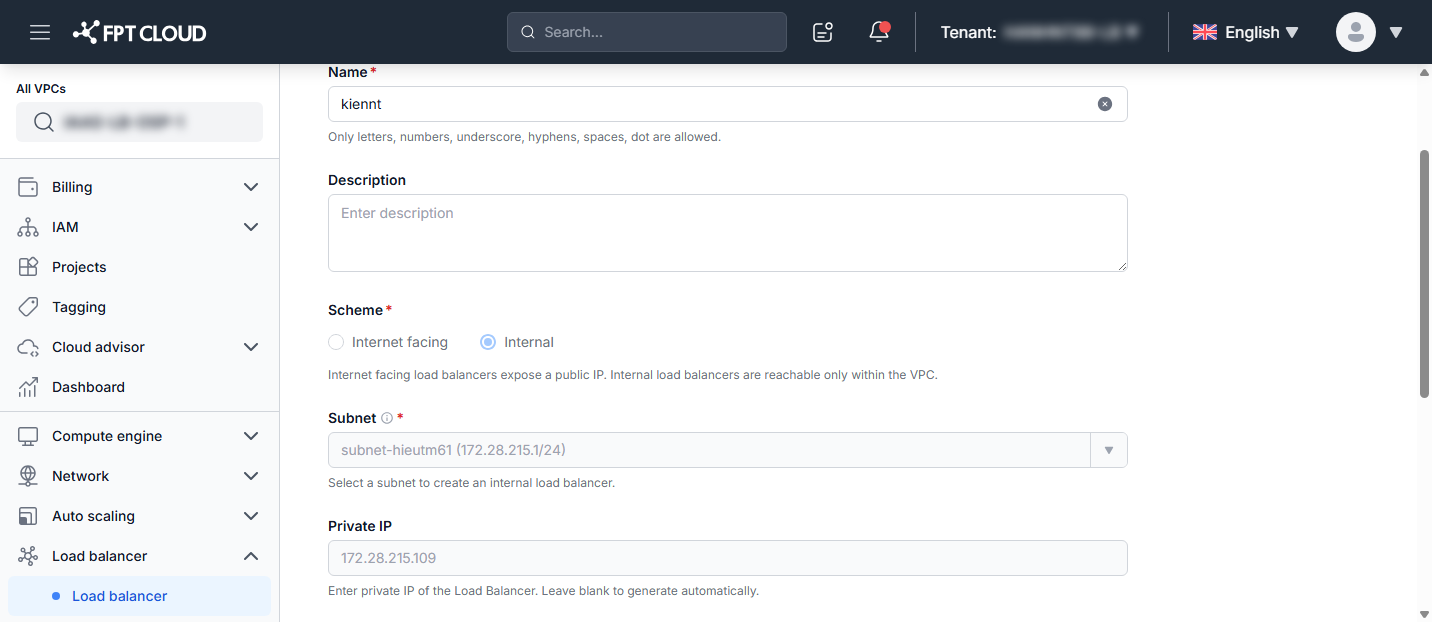This screenshot has height=622, width=1432.
Task: Click the Description text area
Action: (727, 233)
